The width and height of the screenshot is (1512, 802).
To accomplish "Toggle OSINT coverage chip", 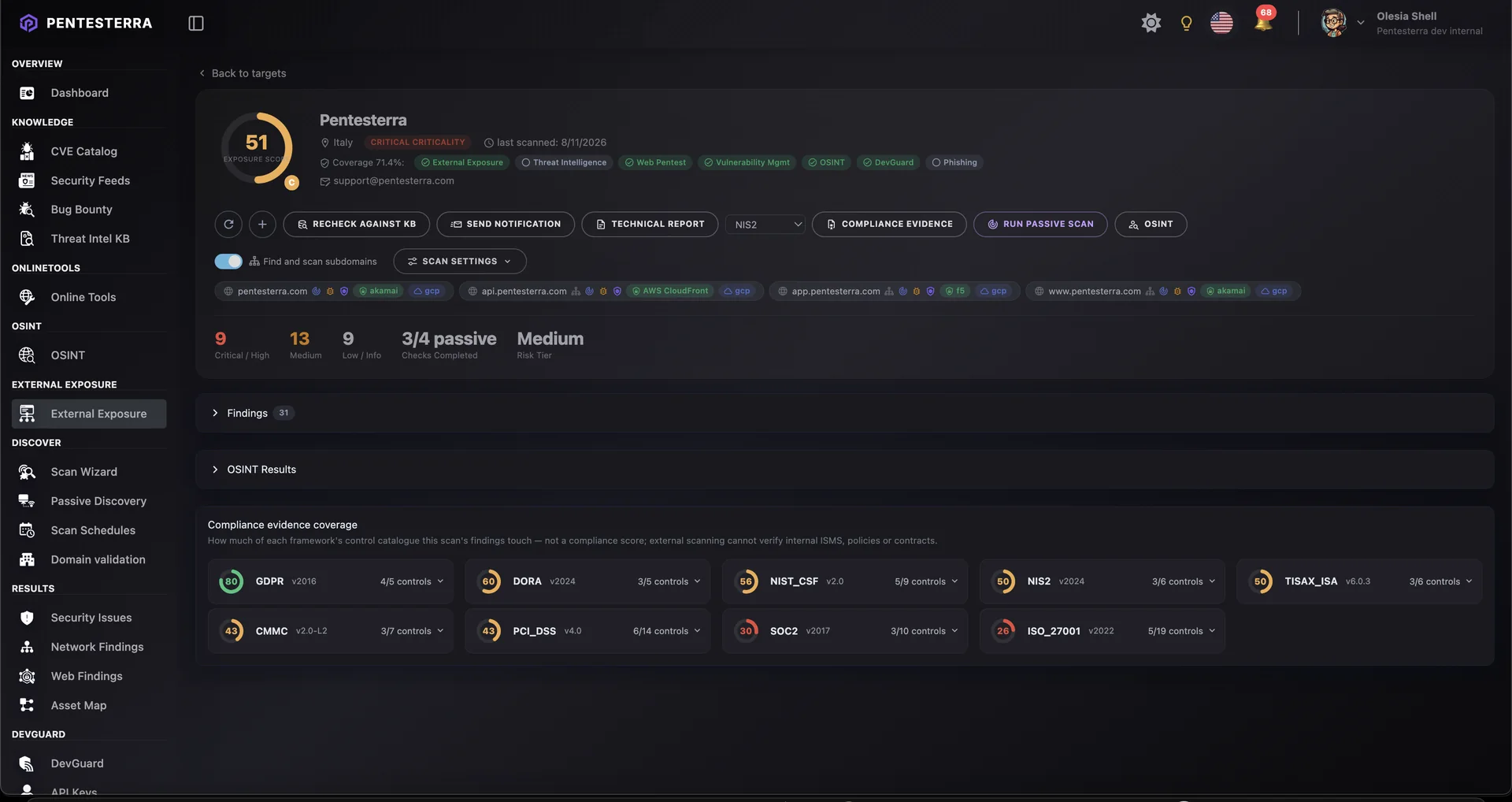I will [826, 163].
